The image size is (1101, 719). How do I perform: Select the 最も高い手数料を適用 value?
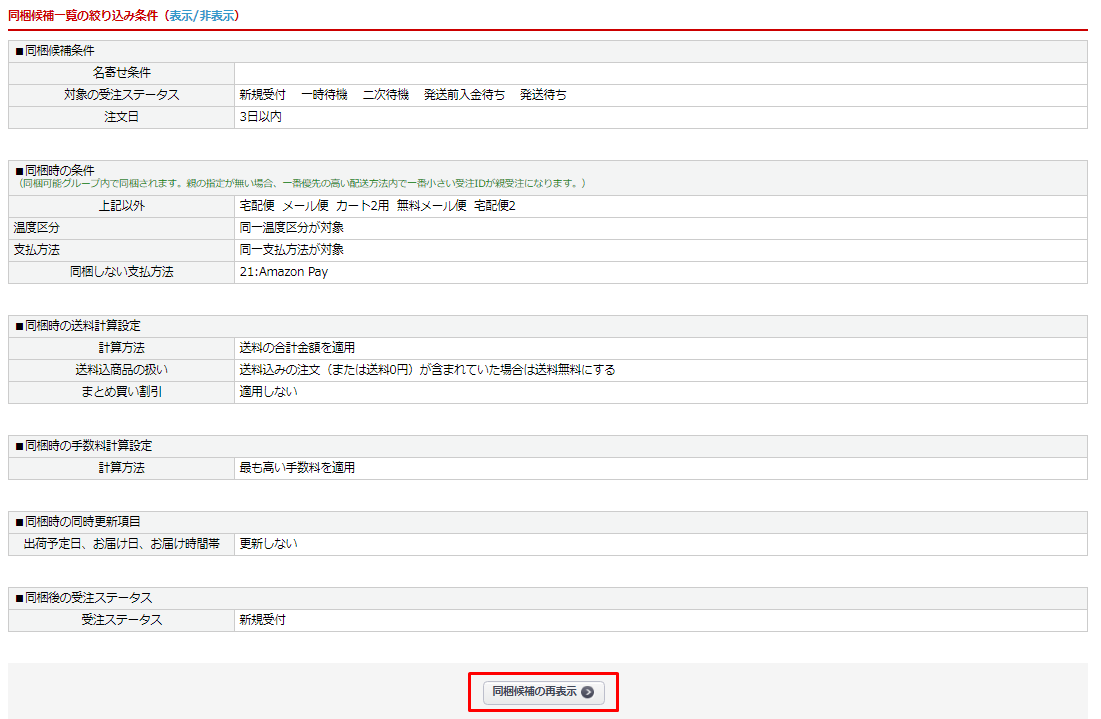tap(297, 468)
